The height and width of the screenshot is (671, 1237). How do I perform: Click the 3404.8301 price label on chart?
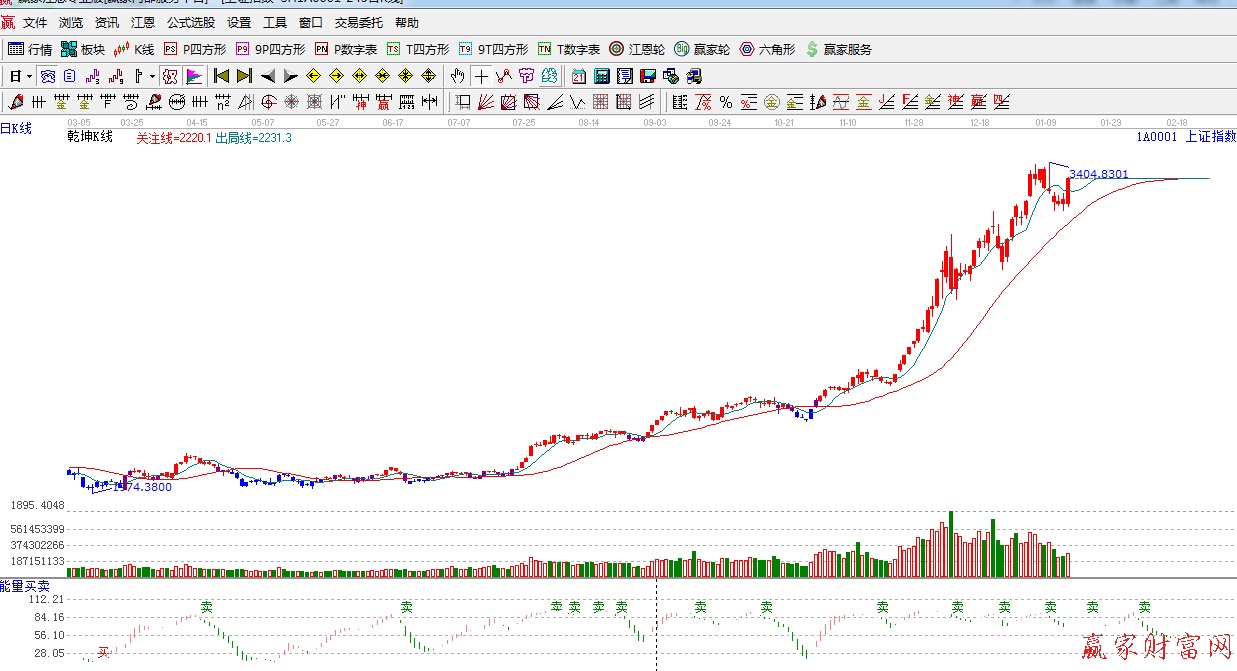click(1098, 174)
